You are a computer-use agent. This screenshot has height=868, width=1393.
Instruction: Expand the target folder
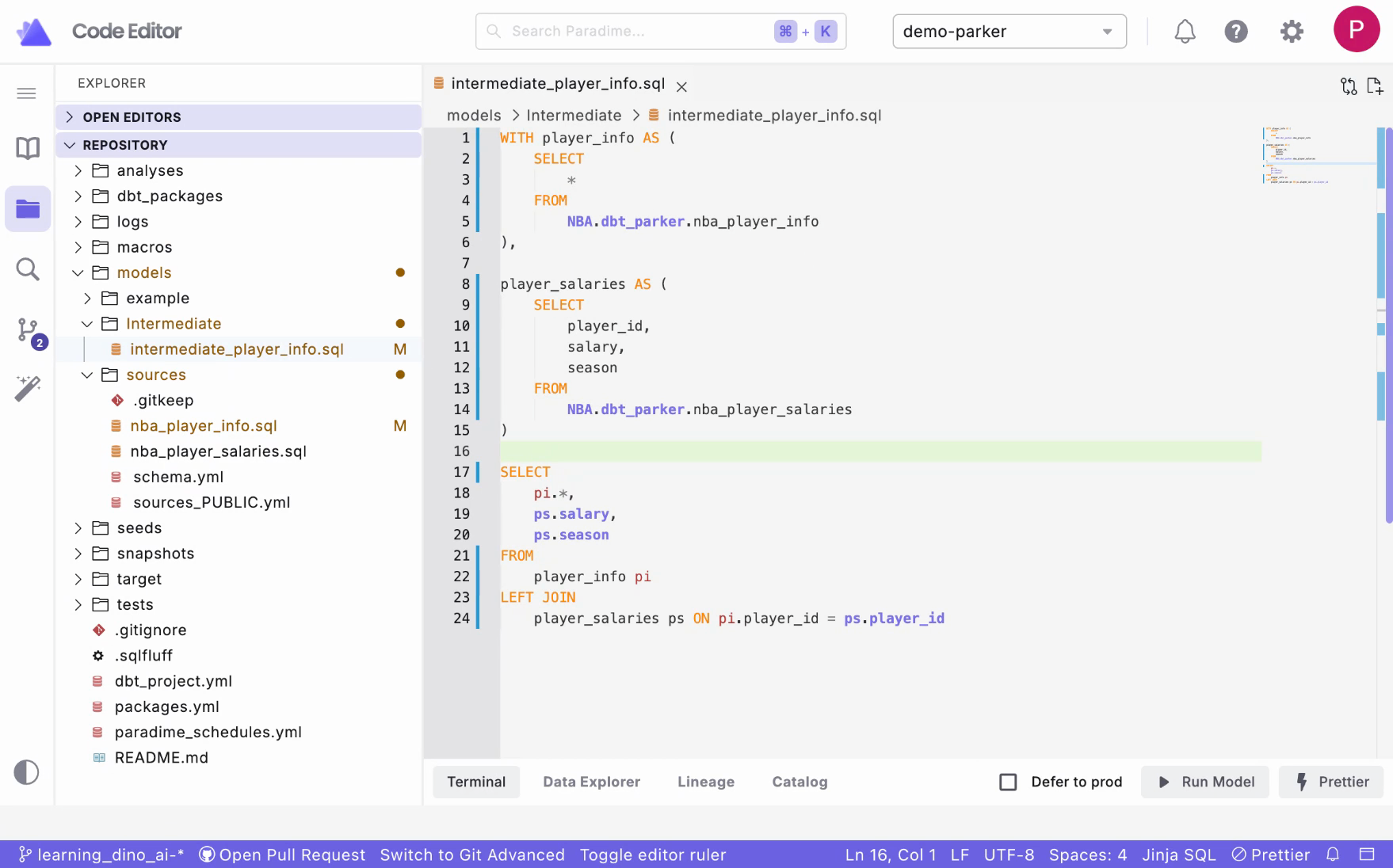[x=239, y=579]
